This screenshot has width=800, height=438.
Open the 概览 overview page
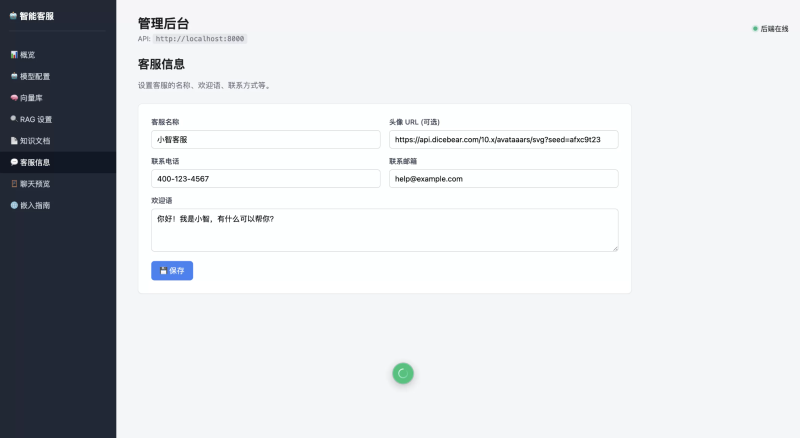[58, 55]
